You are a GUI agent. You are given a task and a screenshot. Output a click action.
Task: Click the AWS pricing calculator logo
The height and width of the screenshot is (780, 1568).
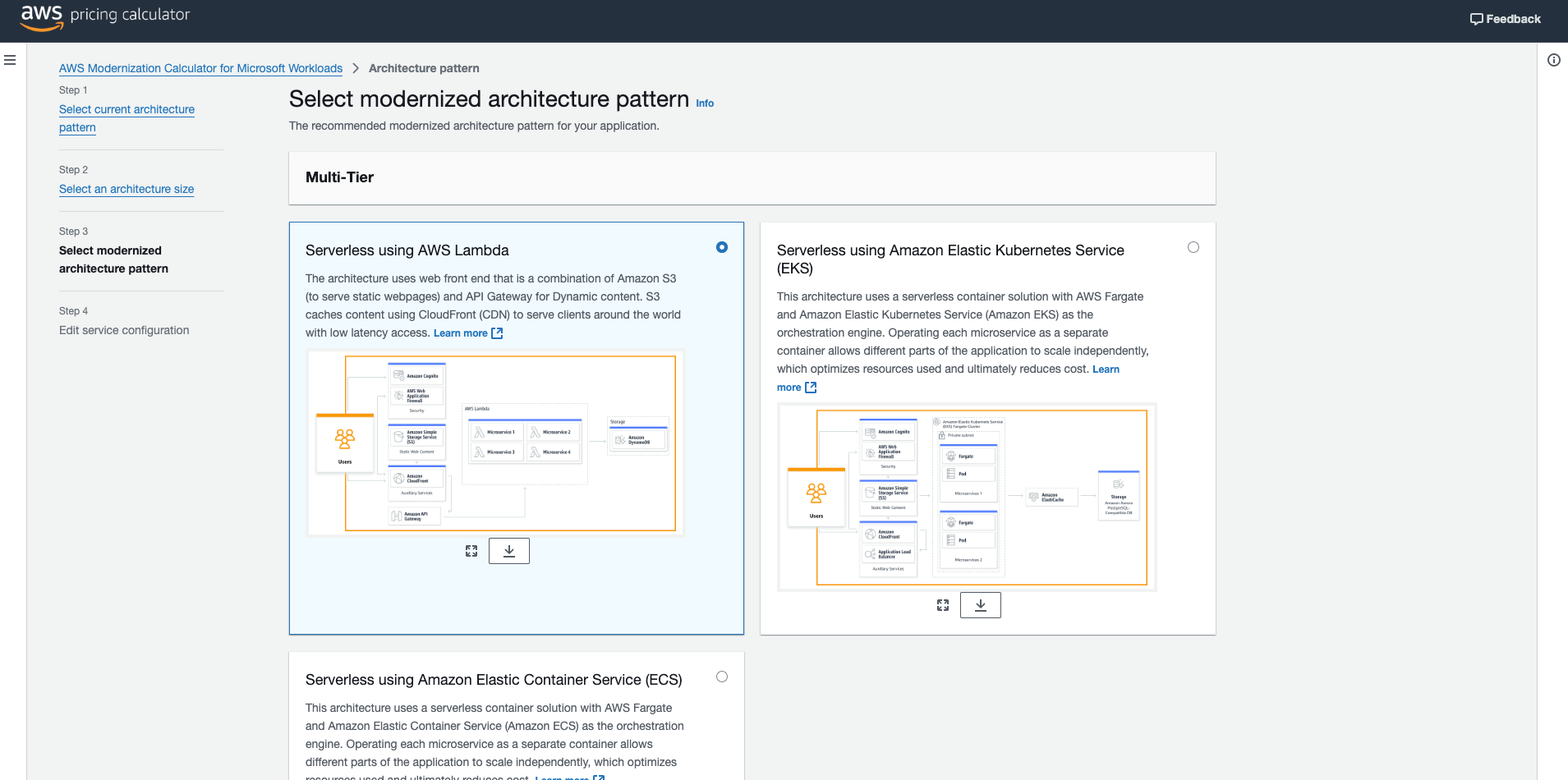105,16
